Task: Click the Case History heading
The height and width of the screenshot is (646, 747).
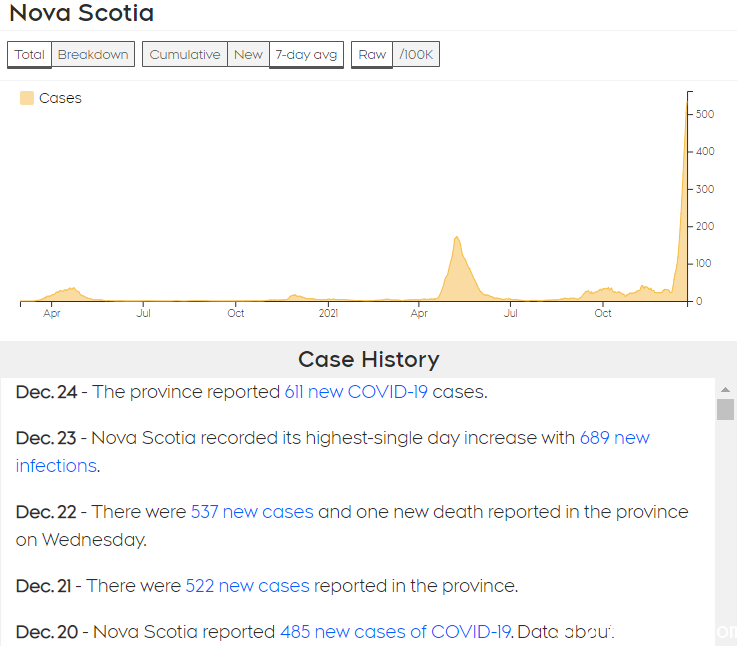Action: [x=368, y=359]
